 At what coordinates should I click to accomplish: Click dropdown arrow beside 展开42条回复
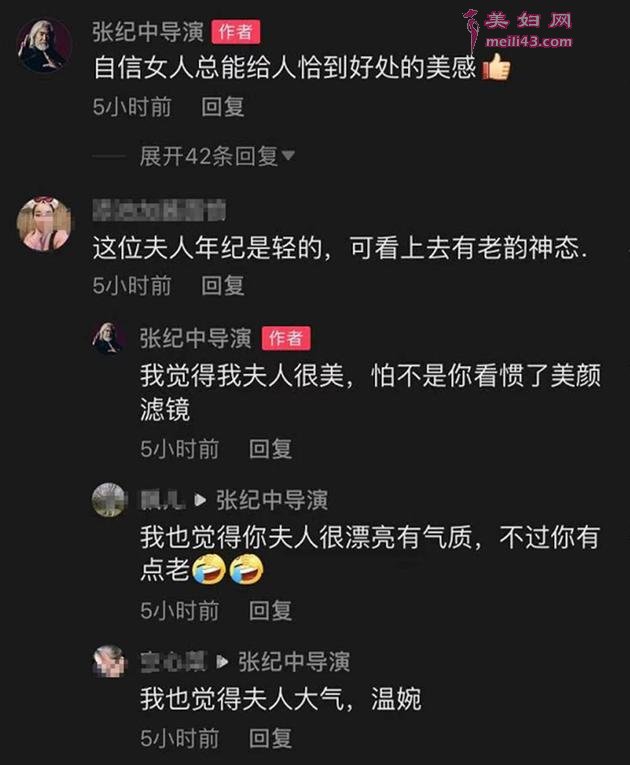coord(288,155)
